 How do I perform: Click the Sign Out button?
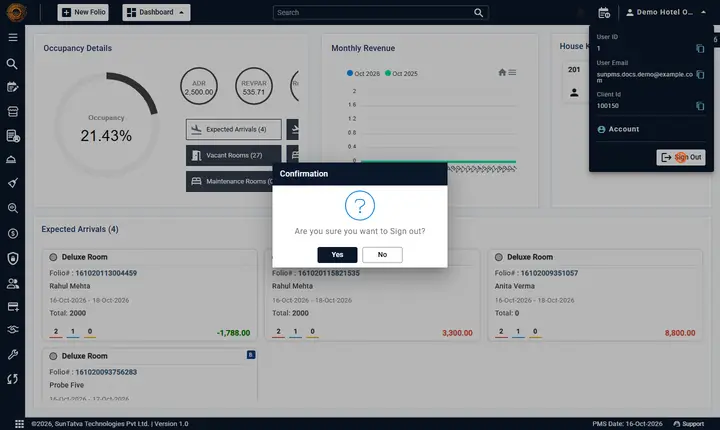pos(681,157)
